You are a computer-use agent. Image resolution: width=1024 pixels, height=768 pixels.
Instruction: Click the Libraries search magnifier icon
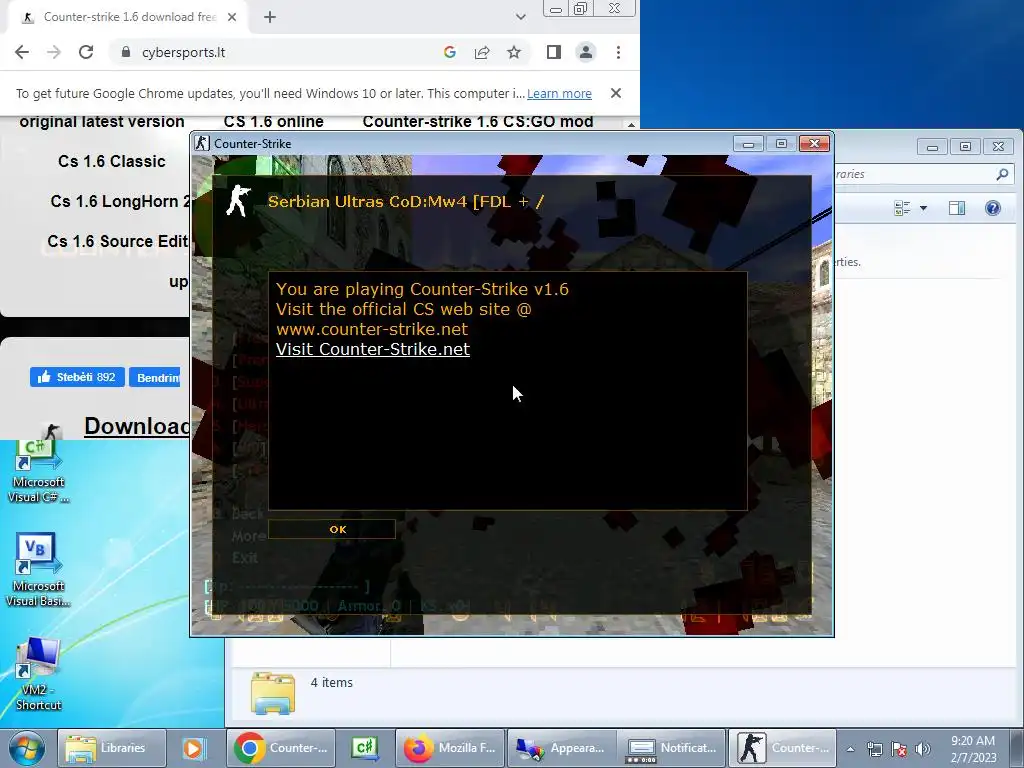1002,174
